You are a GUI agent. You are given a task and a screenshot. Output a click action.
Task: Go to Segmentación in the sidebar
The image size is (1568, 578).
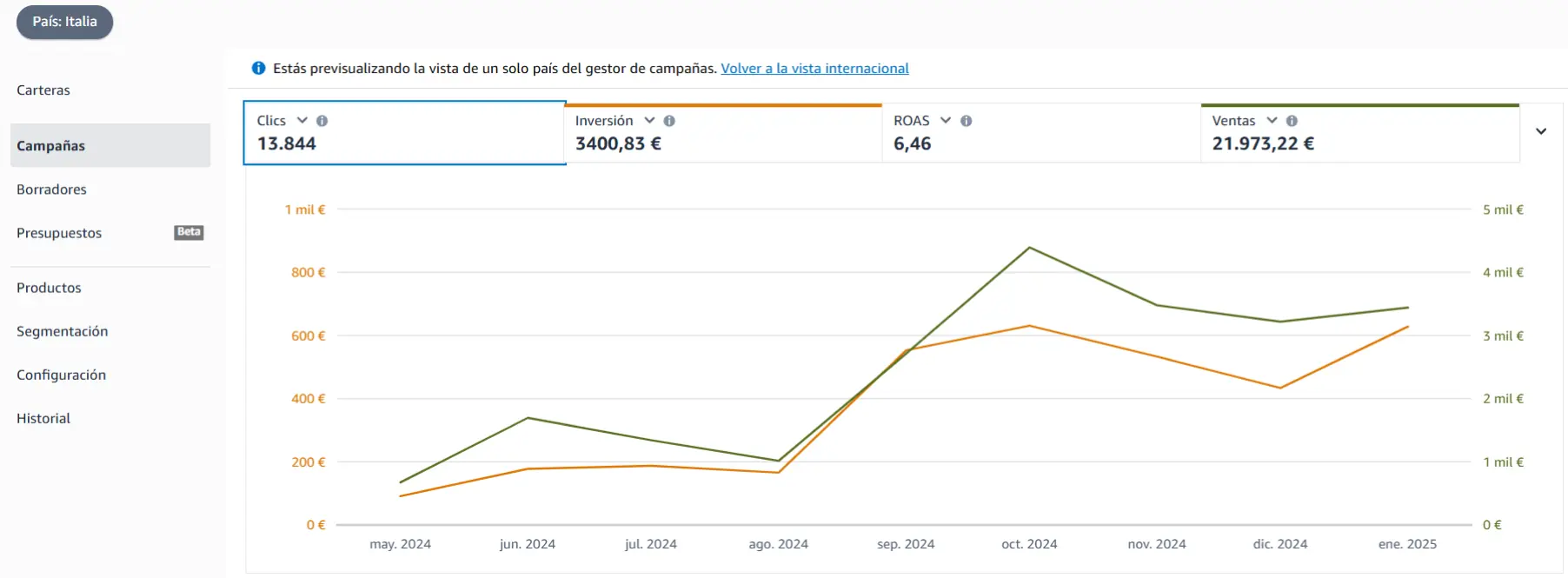pos(63,331)
